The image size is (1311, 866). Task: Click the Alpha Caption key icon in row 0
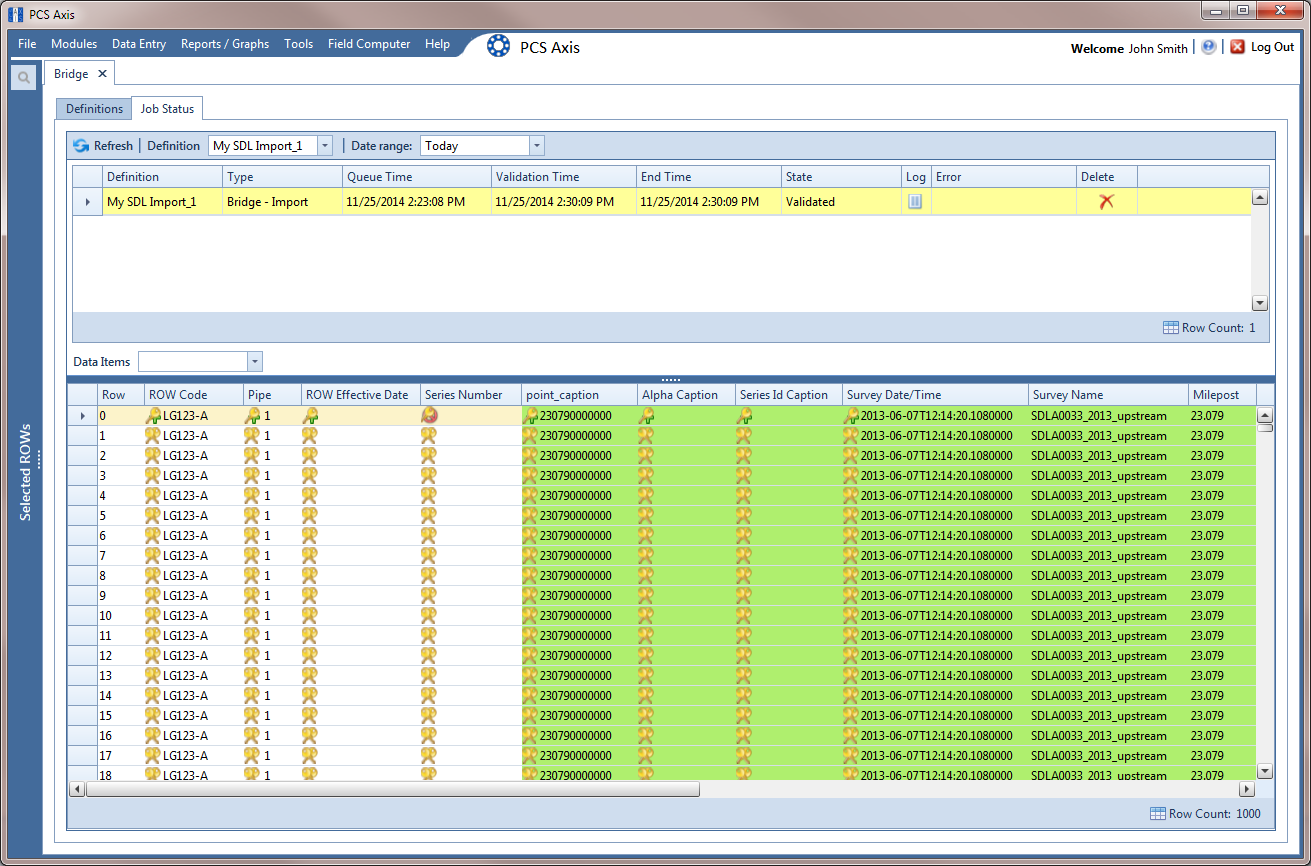647,416
